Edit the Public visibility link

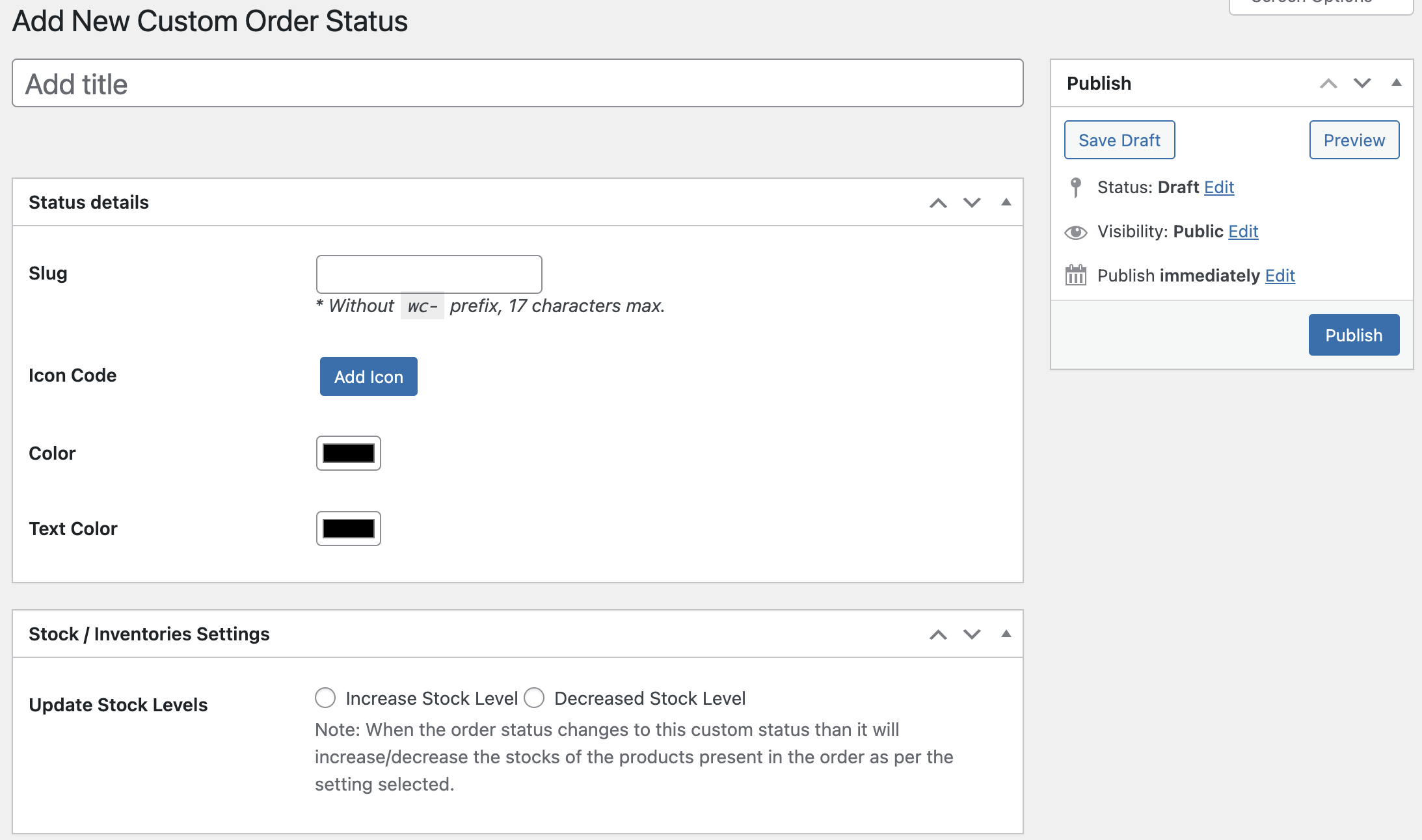click(x=1243, y=231)
